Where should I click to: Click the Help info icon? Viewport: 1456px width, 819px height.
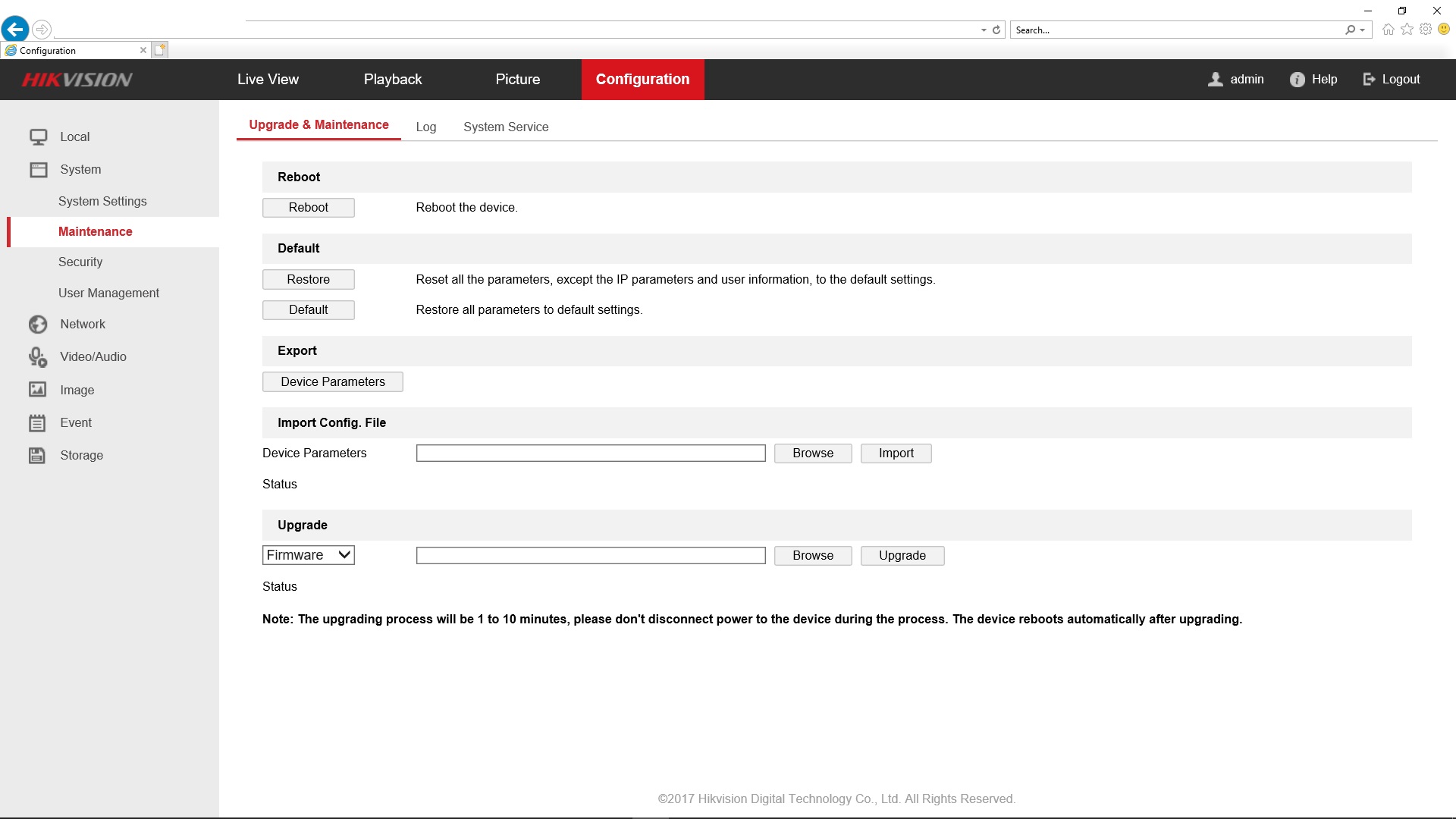coord(1298,80)
